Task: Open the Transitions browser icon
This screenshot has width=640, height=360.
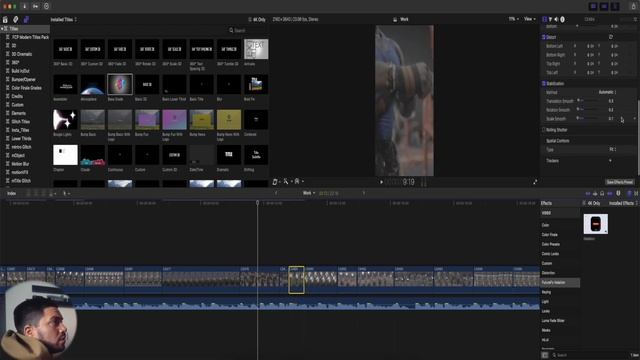Action: (x=636, y=193)
